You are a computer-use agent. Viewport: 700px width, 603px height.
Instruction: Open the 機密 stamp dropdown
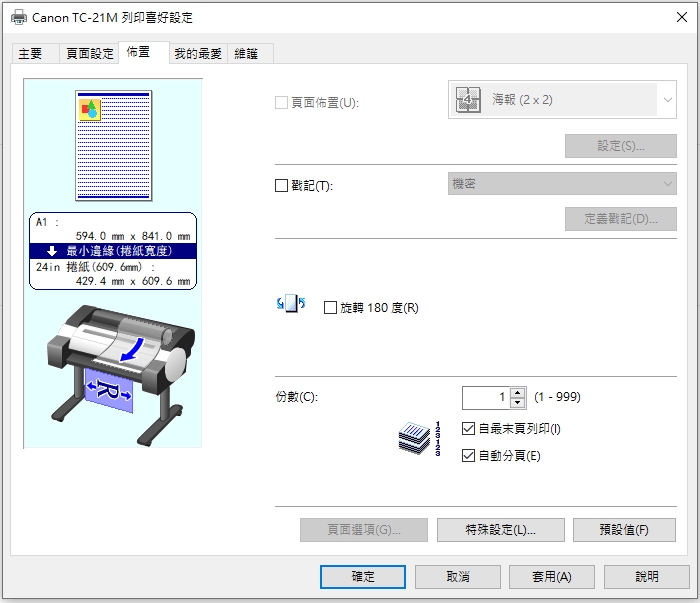coord(562,183)
